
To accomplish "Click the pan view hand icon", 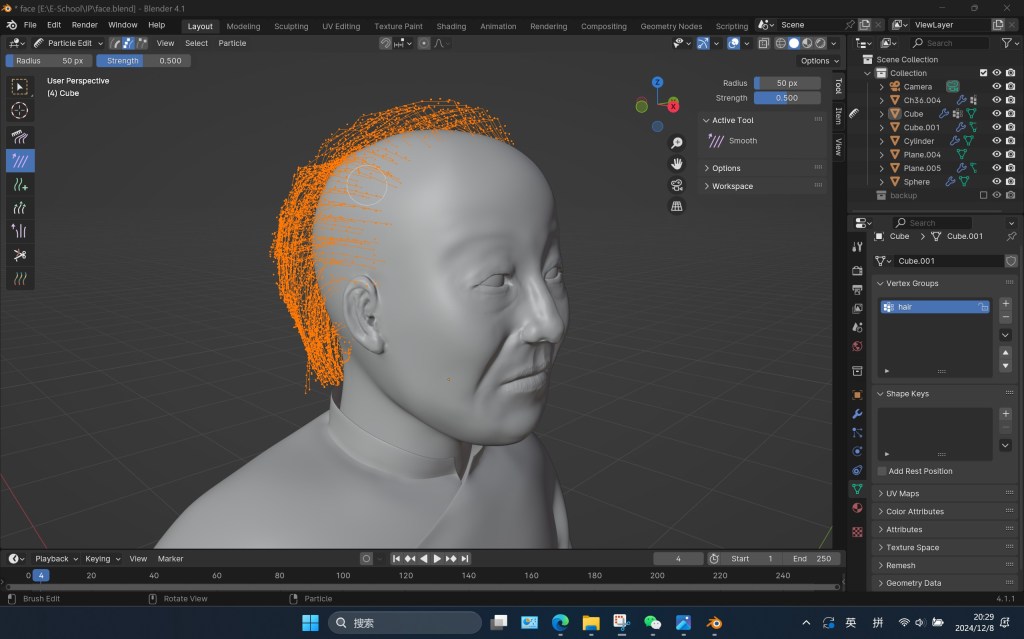I will [x=677, y=164].
